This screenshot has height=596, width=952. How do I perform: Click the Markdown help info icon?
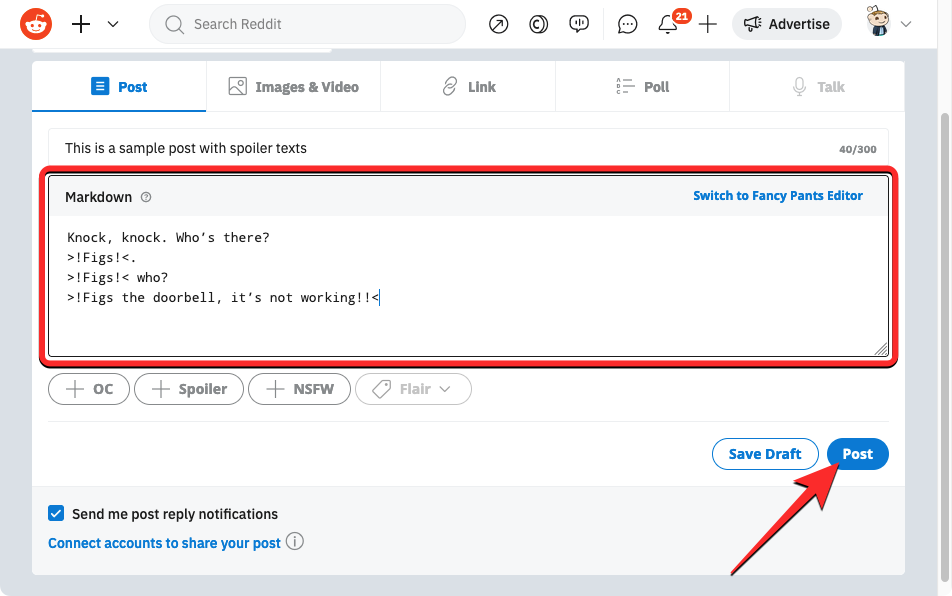tap(146, 197)
